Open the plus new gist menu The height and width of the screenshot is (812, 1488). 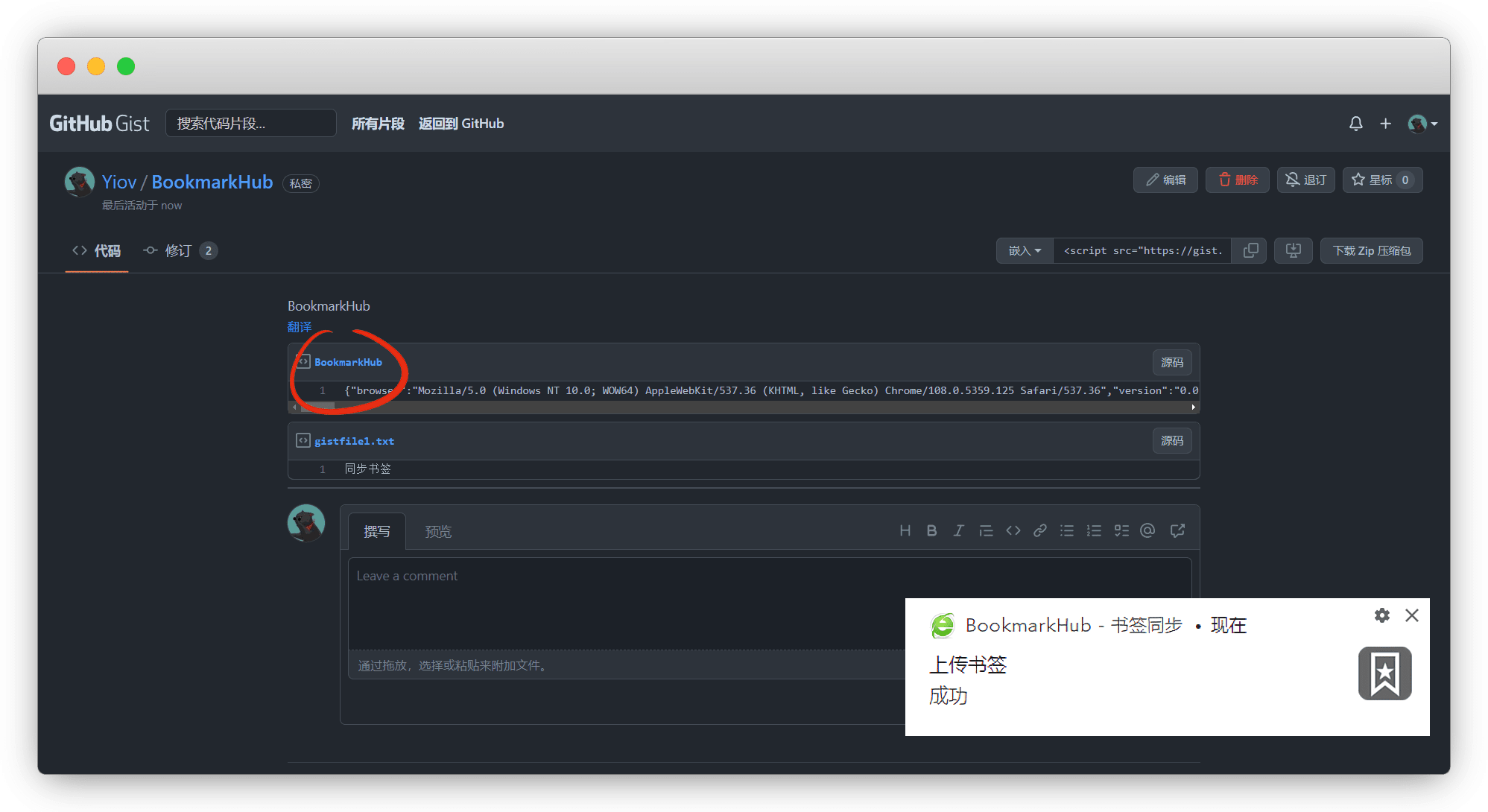pos(1385,124)
